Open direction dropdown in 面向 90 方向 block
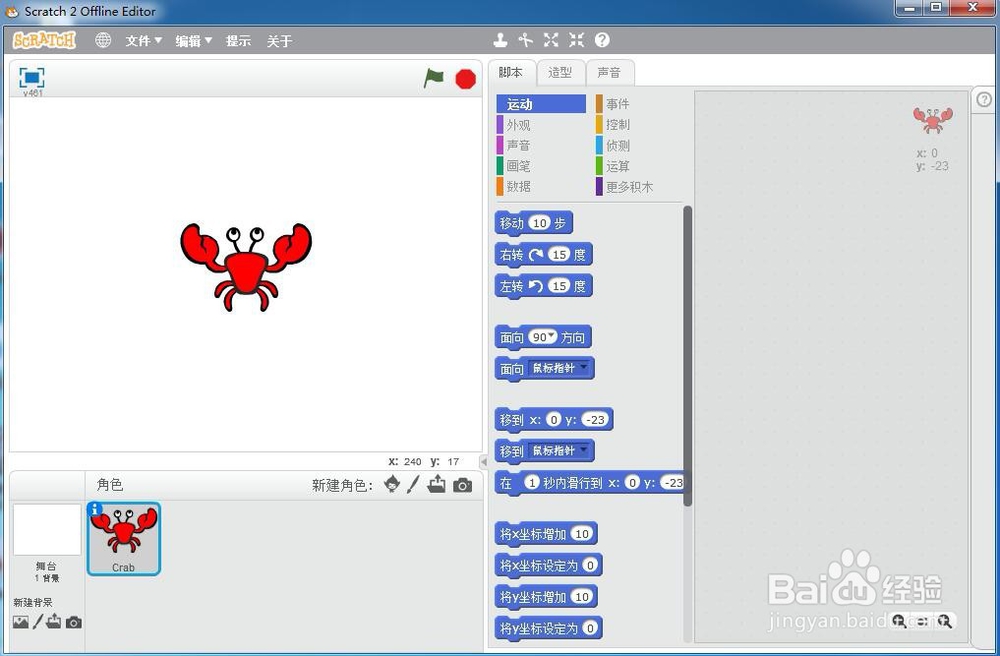The image size is (1000, 656). tap(552, 335)
